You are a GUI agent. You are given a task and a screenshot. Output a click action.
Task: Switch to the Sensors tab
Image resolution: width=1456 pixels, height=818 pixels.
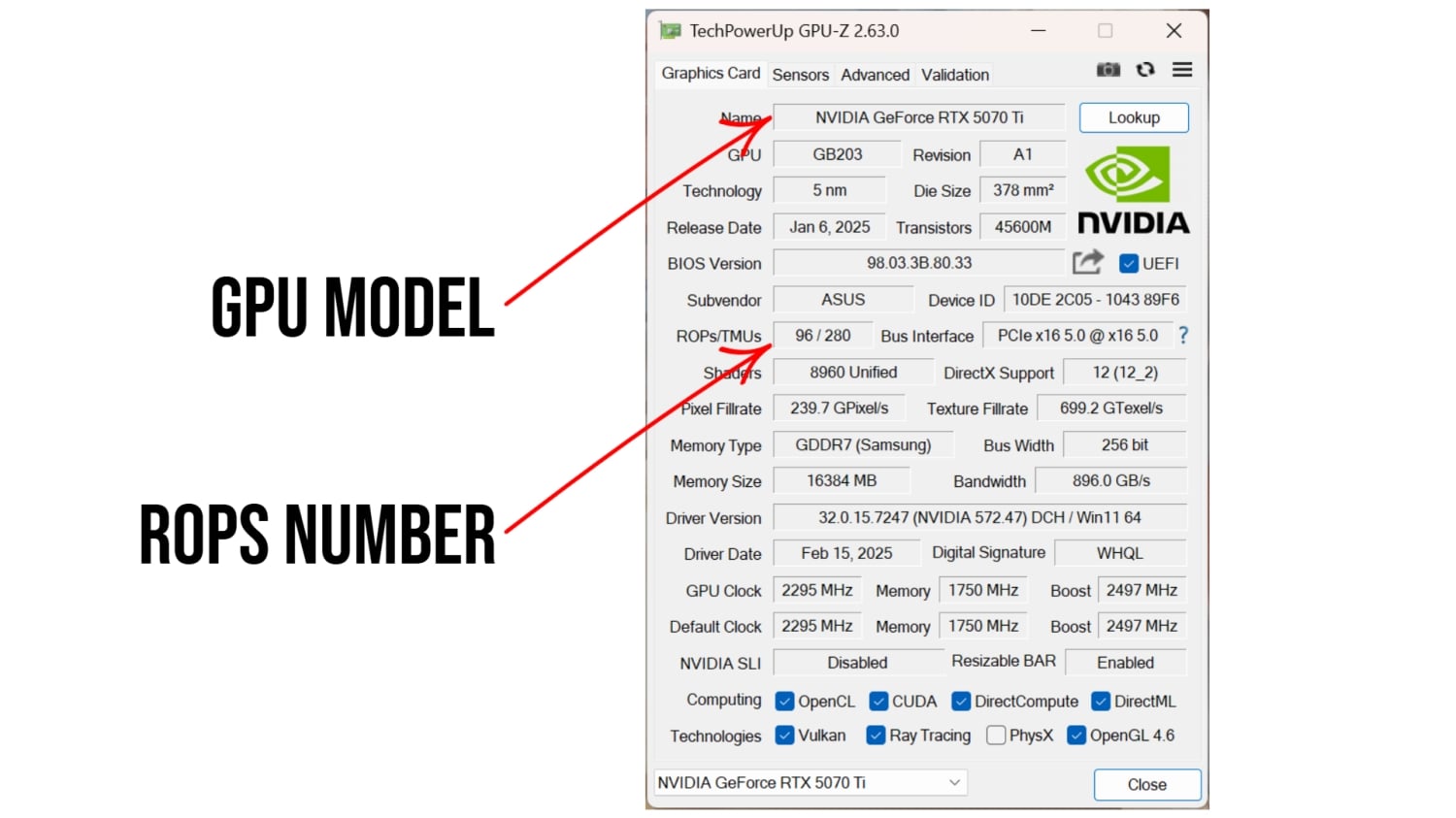[x=800, y=75]
